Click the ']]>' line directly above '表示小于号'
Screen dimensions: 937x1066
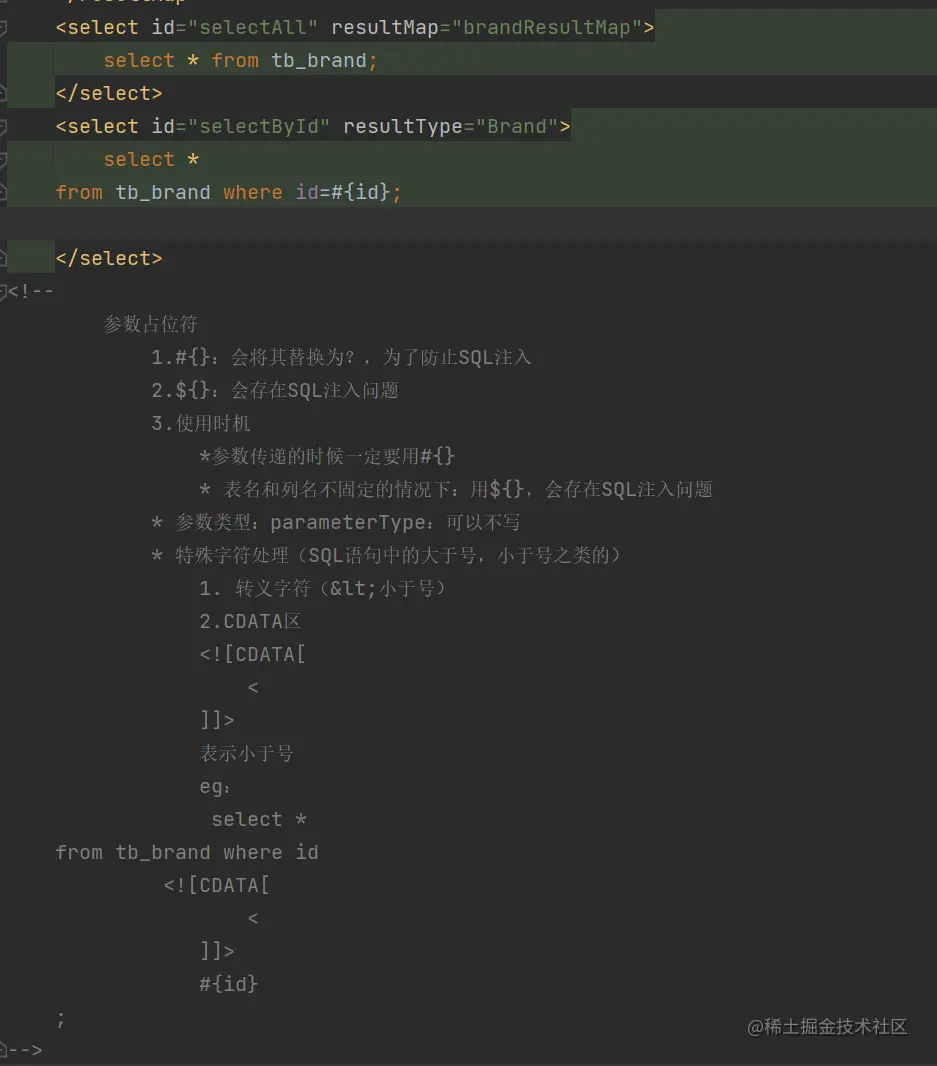pos(217,720)
